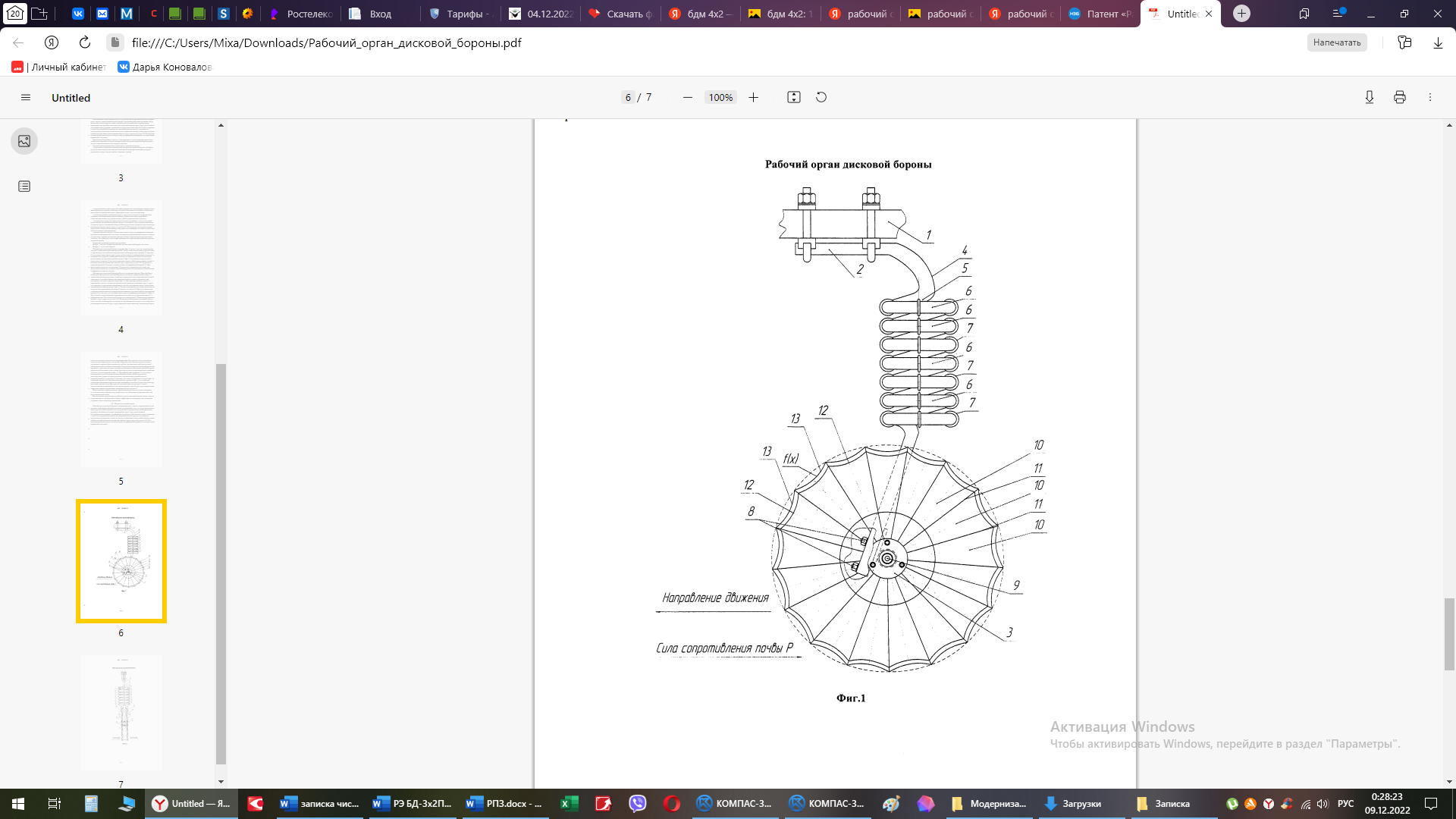This screenshot has width=1456, height=819.
Task: Select page 3 thumbnail
Action: (x=121, y=141)
